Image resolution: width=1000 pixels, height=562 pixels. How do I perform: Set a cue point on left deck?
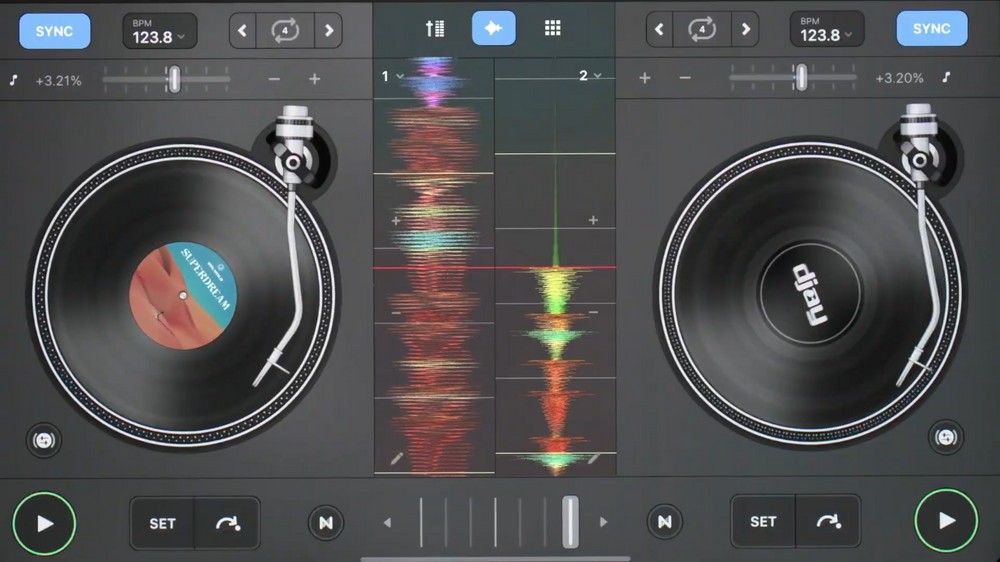pyautogui.click(x=163, y=523)
